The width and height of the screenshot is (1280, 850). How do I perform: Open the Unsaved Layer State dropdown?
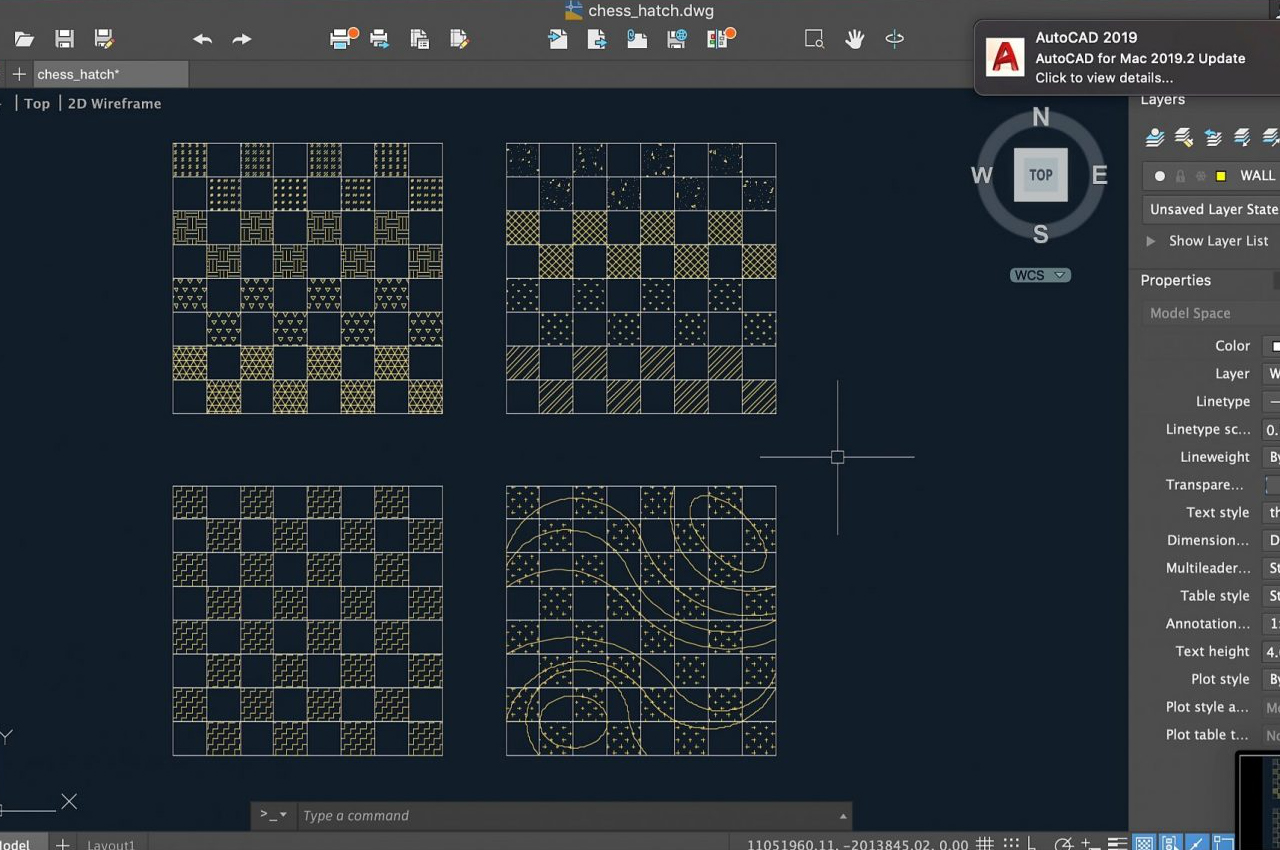click(x=1212, y=209)
